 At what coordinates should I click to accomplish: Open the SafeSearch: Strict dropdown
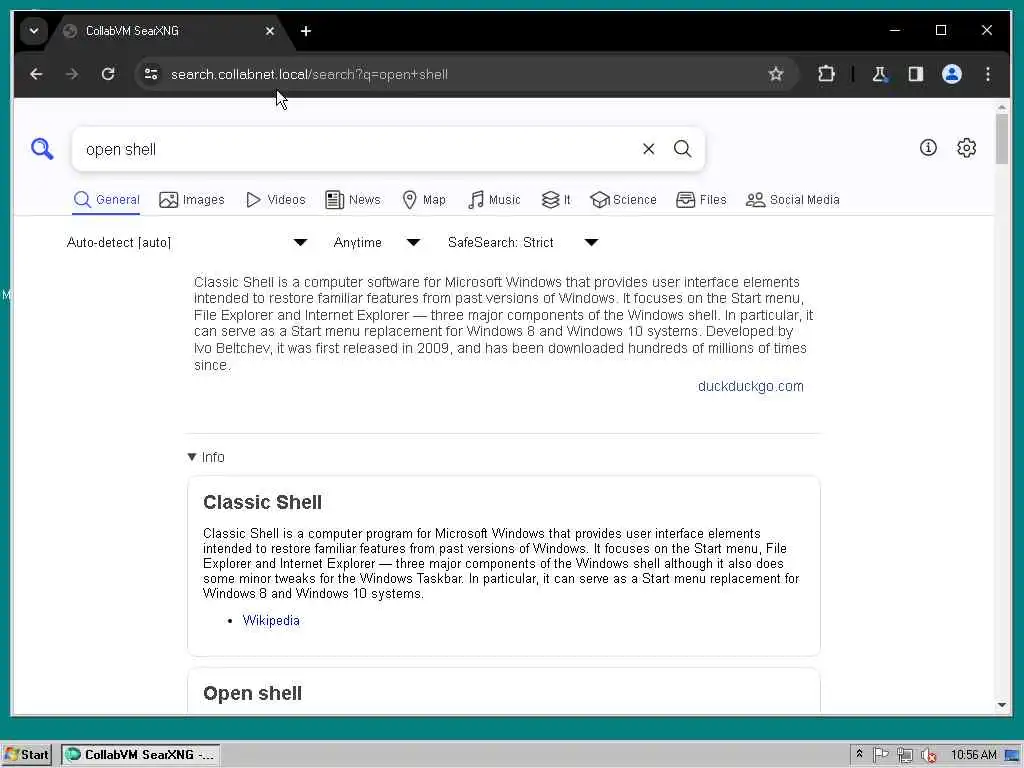pos(522,242)
